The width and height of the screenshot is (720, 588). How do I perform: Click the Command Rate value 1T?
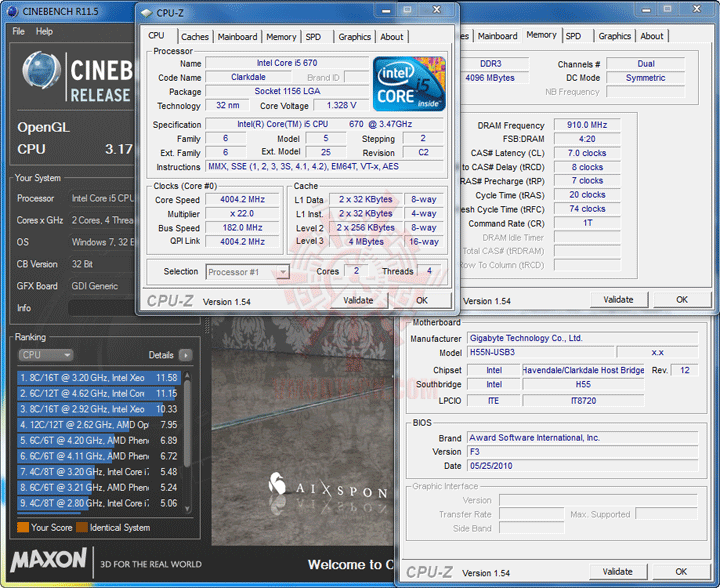pyautogui.click(x=587, y=223)
